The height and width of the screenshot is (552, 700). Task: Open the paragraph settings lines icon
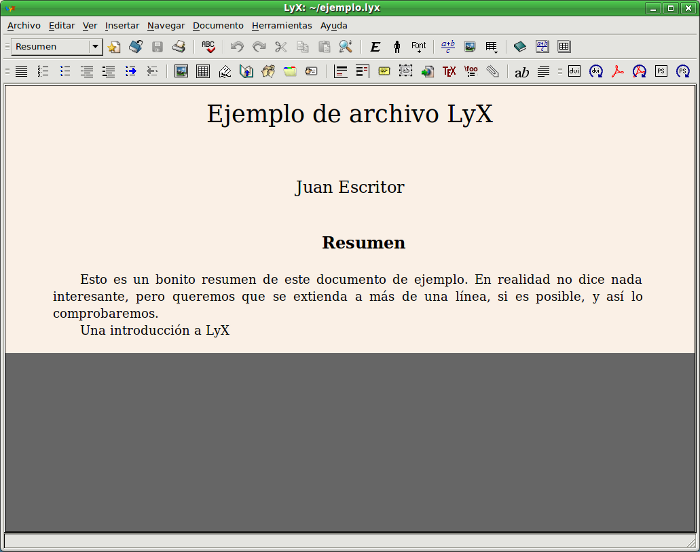tap(543, 71)
